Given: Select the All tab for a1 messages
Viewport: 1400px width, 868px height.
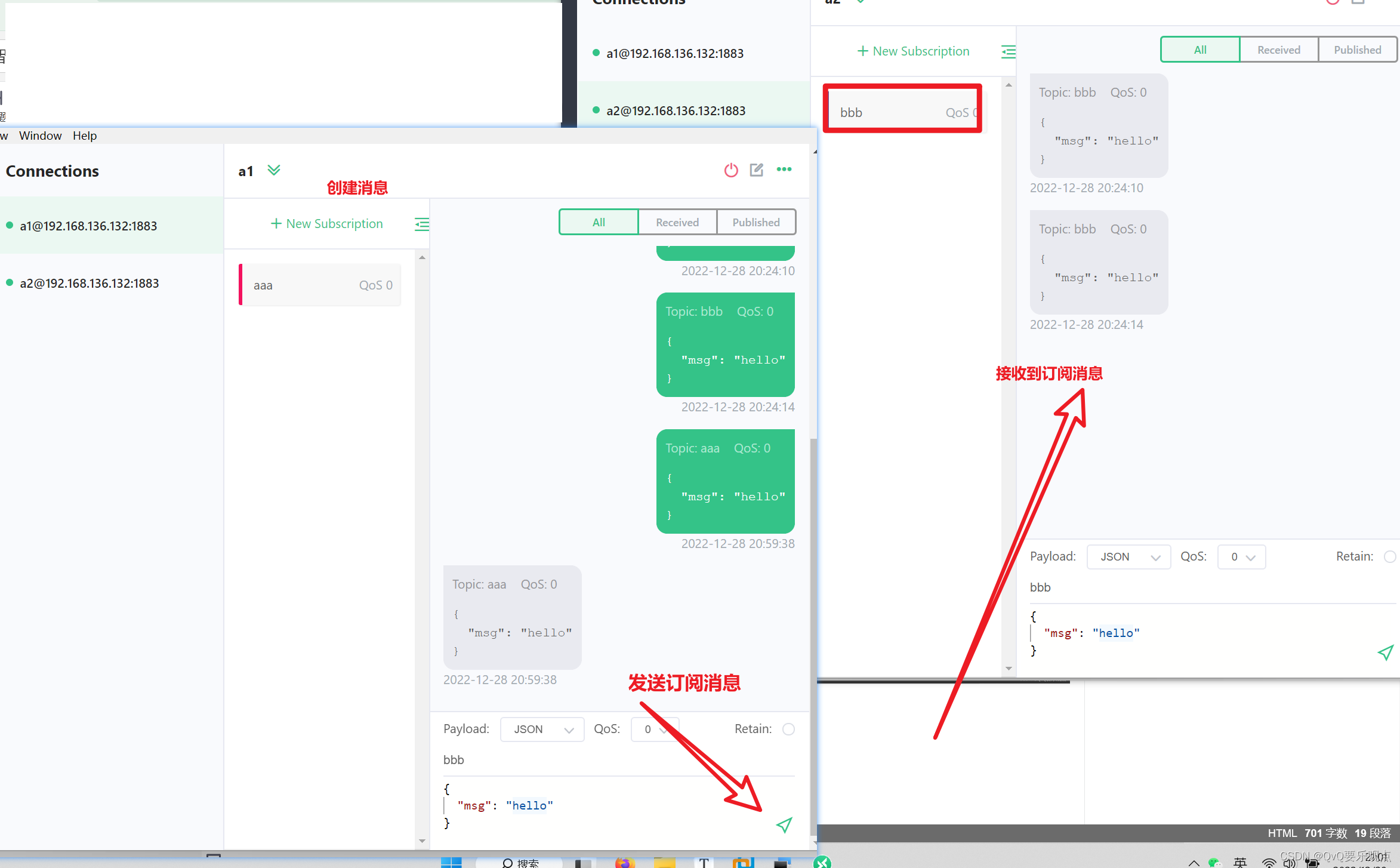Looking at the screenshot, I should pos(598,222).
